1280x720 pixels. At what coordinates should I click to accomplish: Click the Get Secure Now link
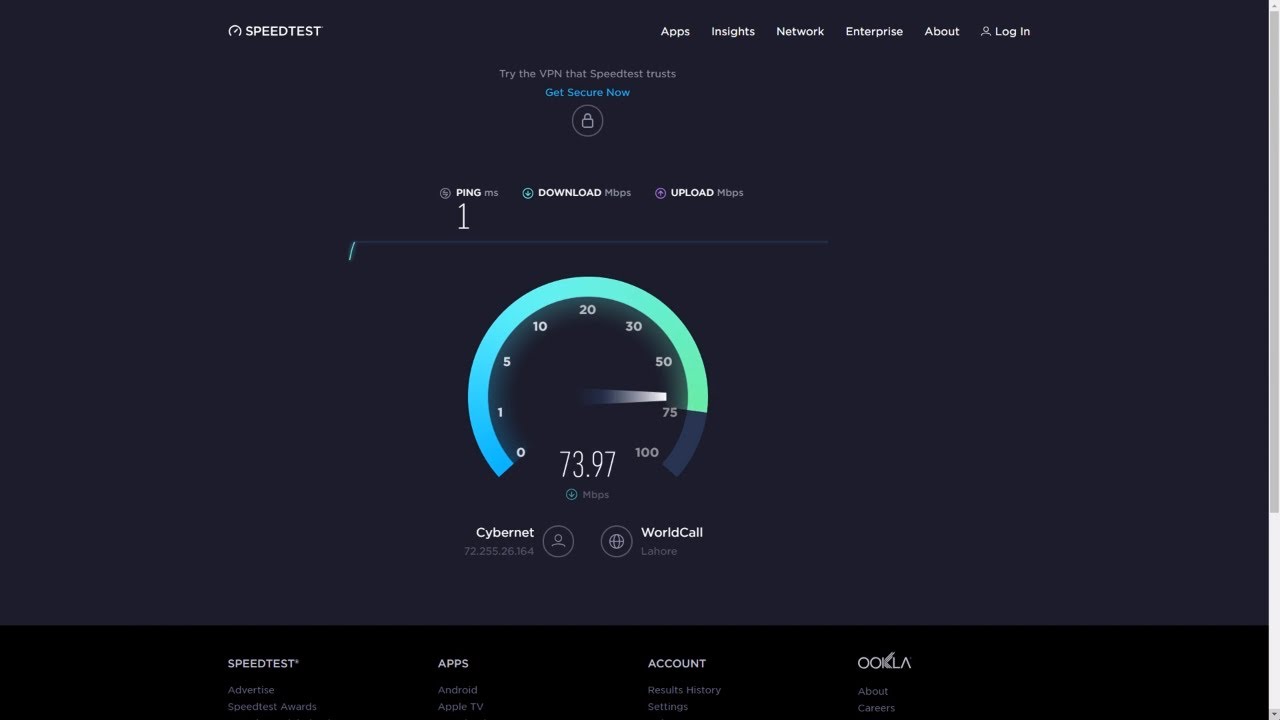click(x=587, y=92)
